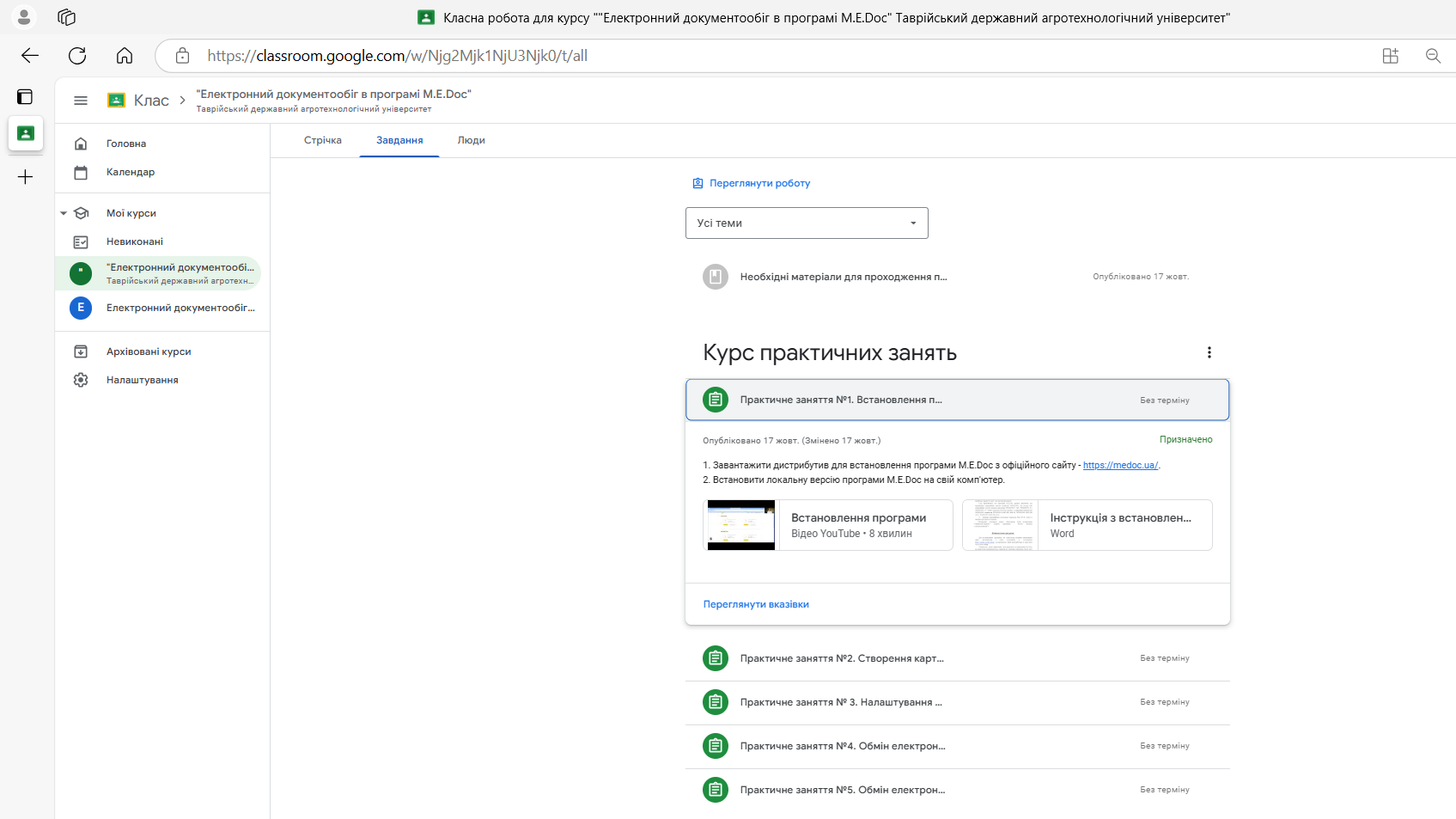Click the Переглянути роботу link
The width and height of the screenshot is (1456, 819).
coord(752,183)
